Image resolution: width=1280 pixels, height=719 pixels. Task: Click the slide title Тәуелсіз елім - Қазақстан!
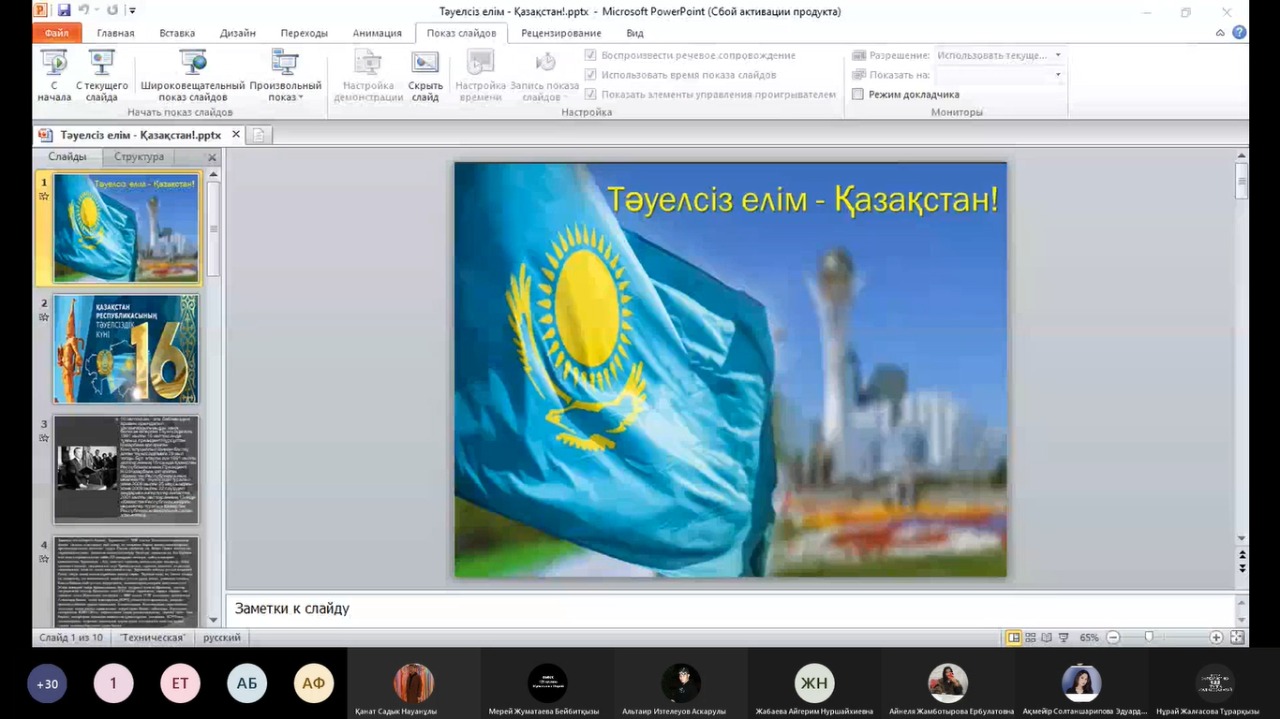803,199
